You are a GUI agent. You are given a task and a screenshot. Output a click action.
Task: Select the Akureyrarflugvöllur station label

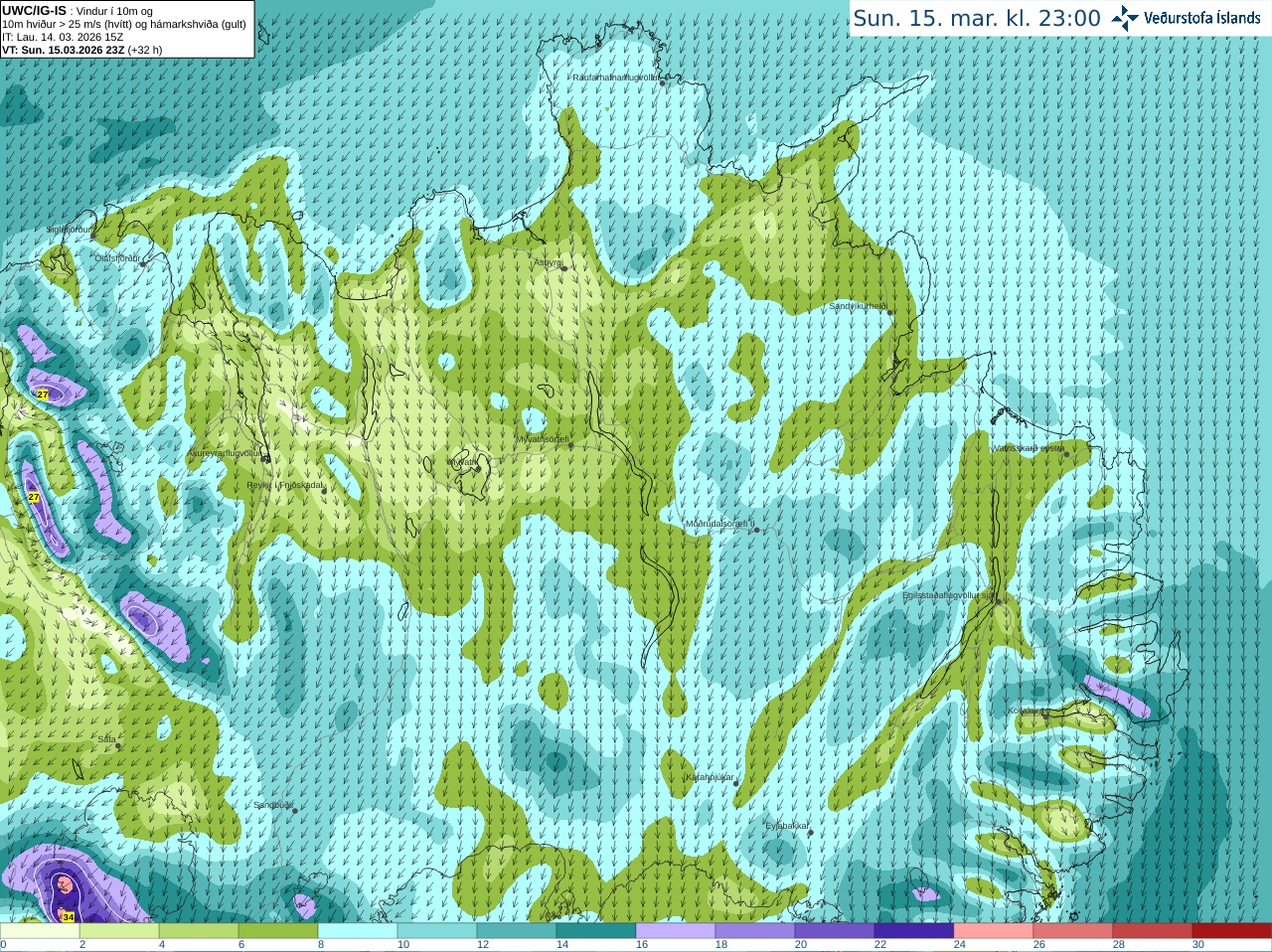tap(225, 453)
